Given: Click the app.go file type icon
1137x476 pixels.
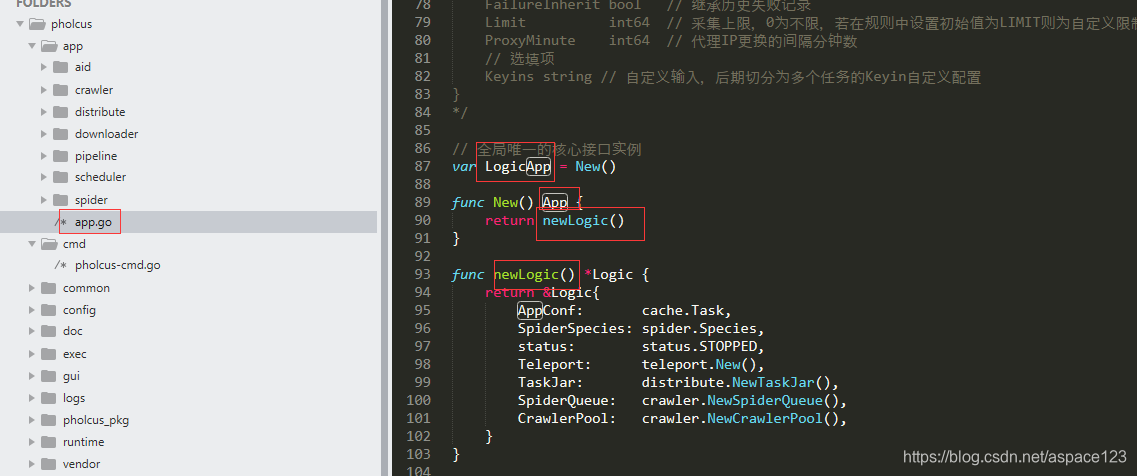Looking at the screenshot, I should tap(60, 222).
